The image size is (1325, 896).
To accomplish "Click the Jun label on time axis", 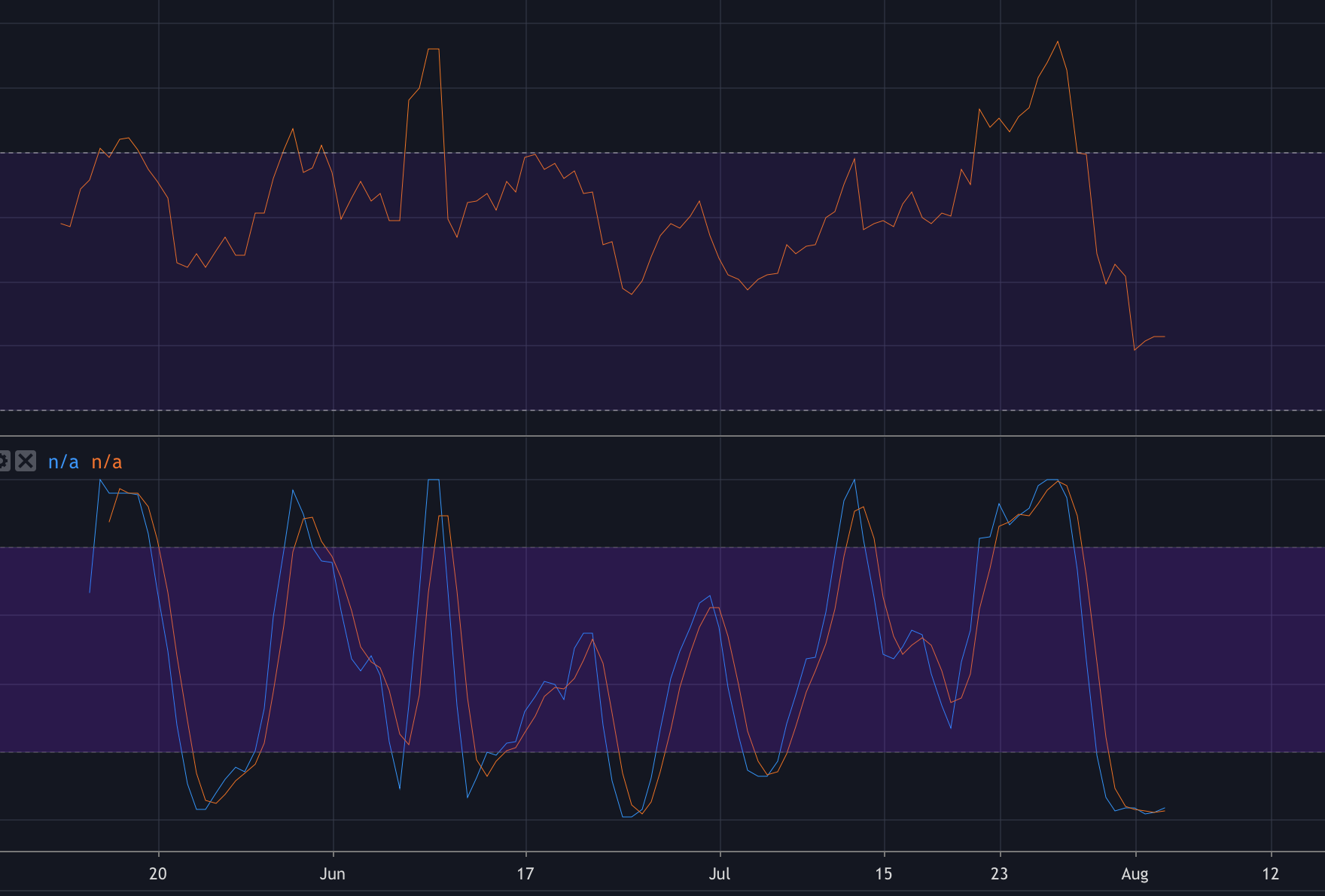I will (332, 873).
